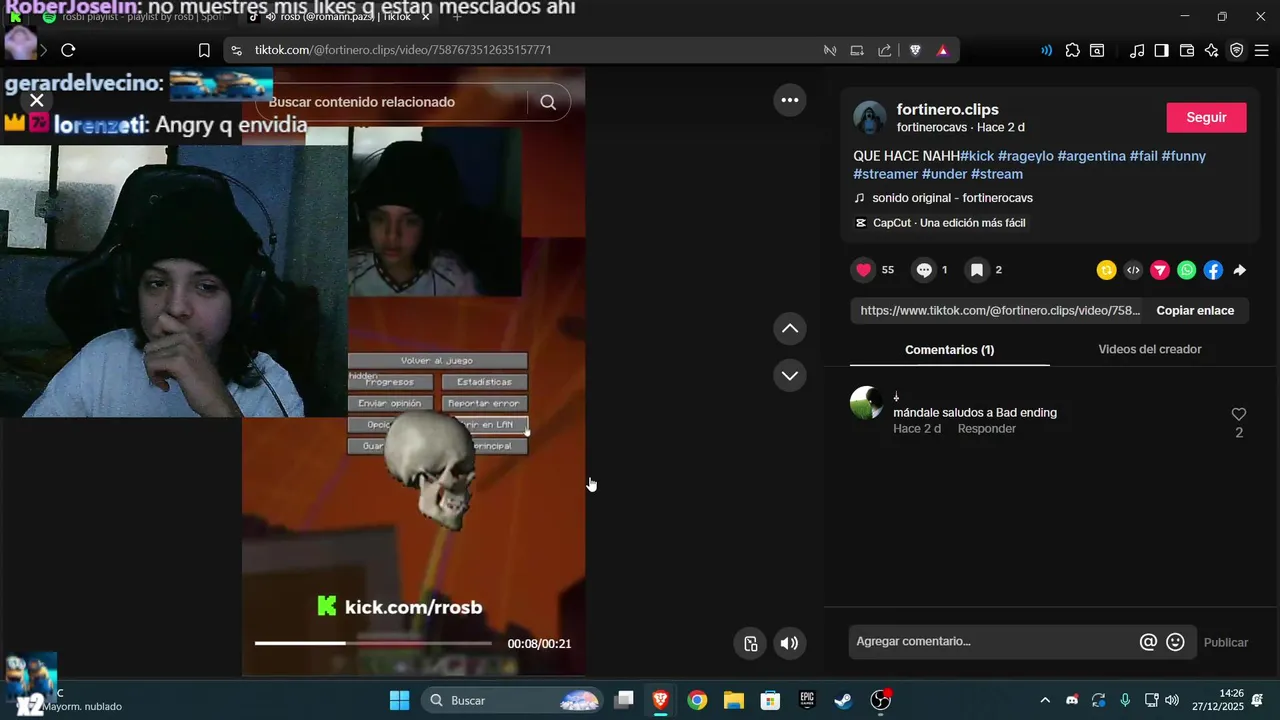Toggle the browser sidebar panel icon
The height and width of the screenshot is (720, 1280).
[1161, 50]
